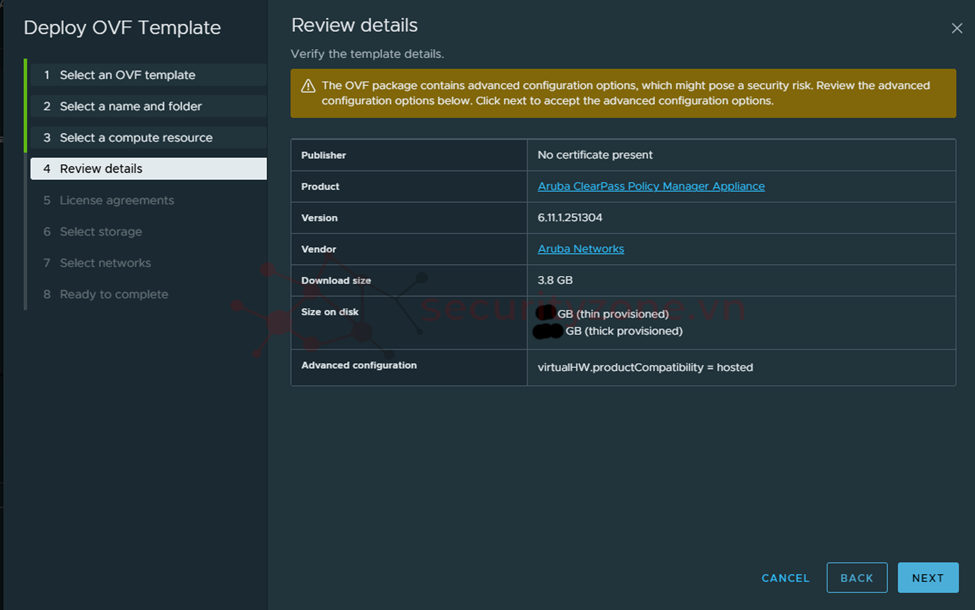This screenshot has width=975, height=610.
Task: Click the virtualHW.productCompatibility = hosted value
Action: click(x=645, y=367)
